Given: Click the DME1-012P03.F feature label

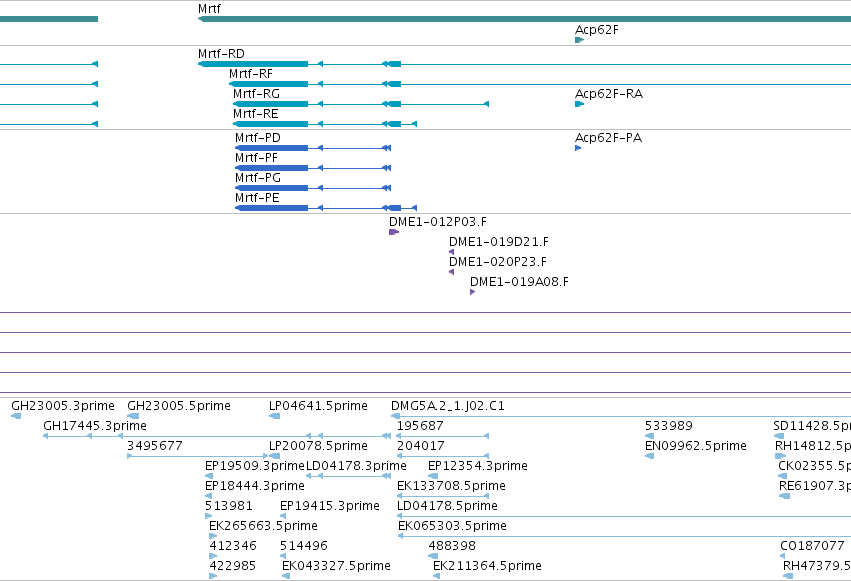Looking at the screenshot, I should (x=438, y=222).
